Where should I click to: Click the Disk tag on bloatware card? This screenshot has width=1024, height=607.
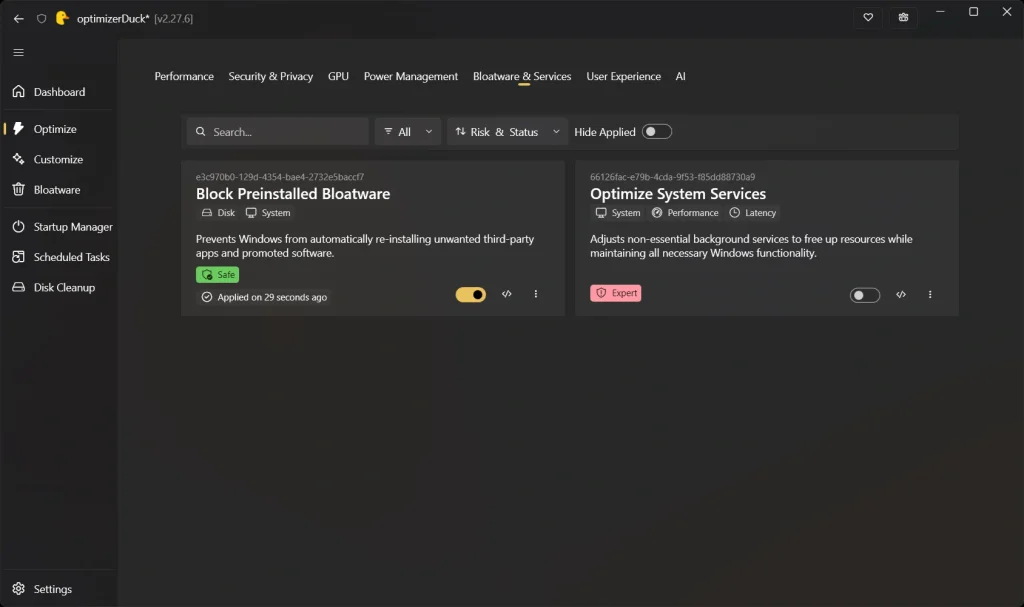point(218,213)
